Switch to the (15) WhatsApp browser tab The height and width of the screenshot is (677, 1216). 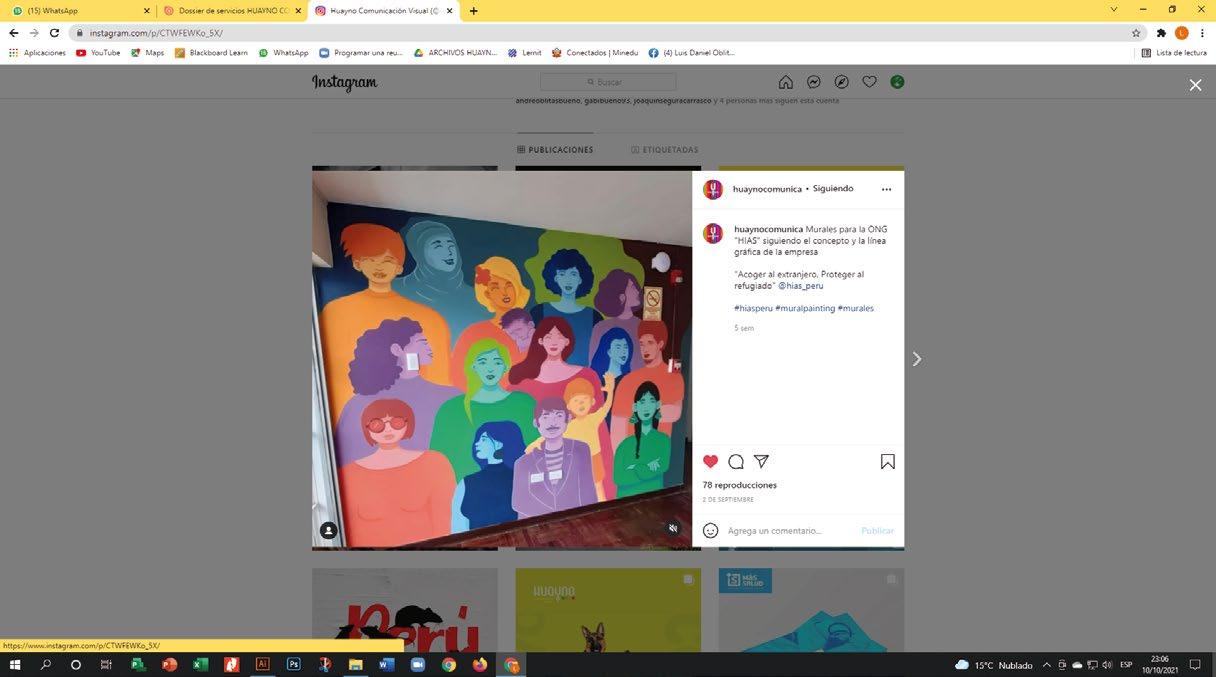click(78, 10)
